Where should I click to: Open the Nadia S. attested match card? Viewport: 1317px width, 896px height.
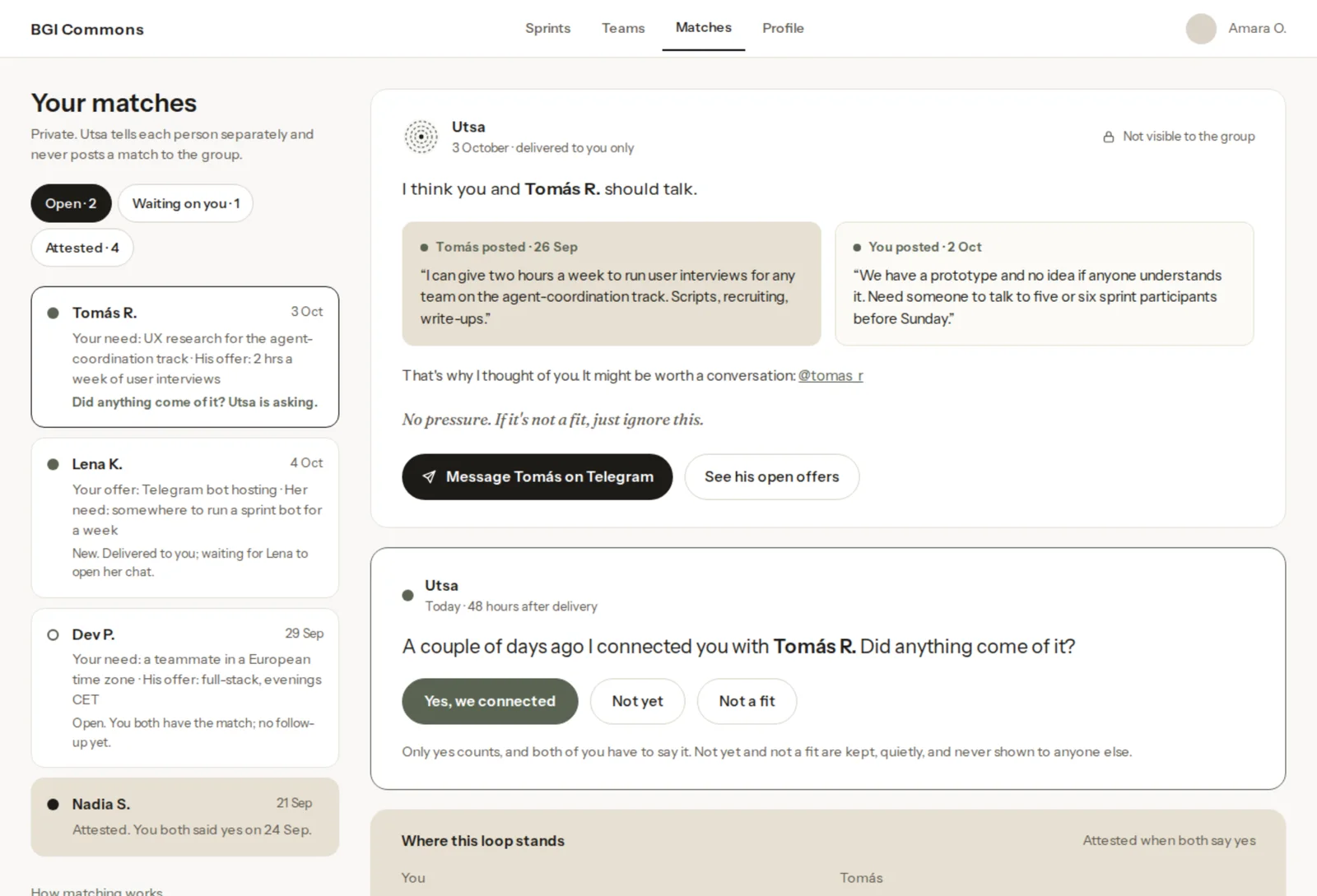click(185, 817)
